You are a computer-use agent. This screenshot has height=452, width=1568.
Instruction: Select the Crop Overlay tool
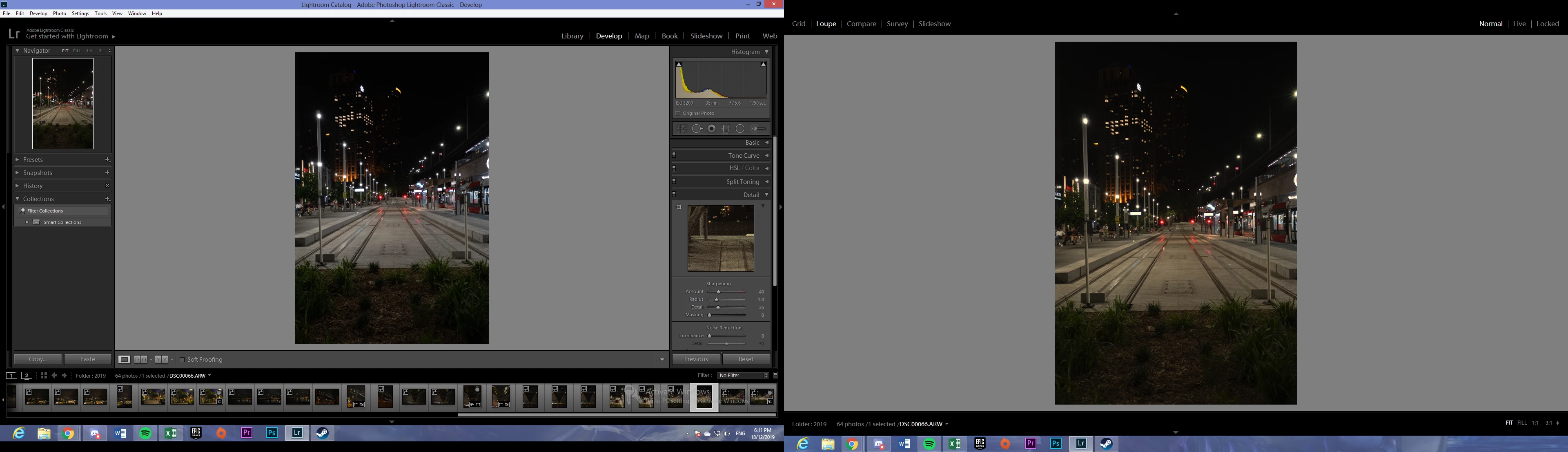681,129
